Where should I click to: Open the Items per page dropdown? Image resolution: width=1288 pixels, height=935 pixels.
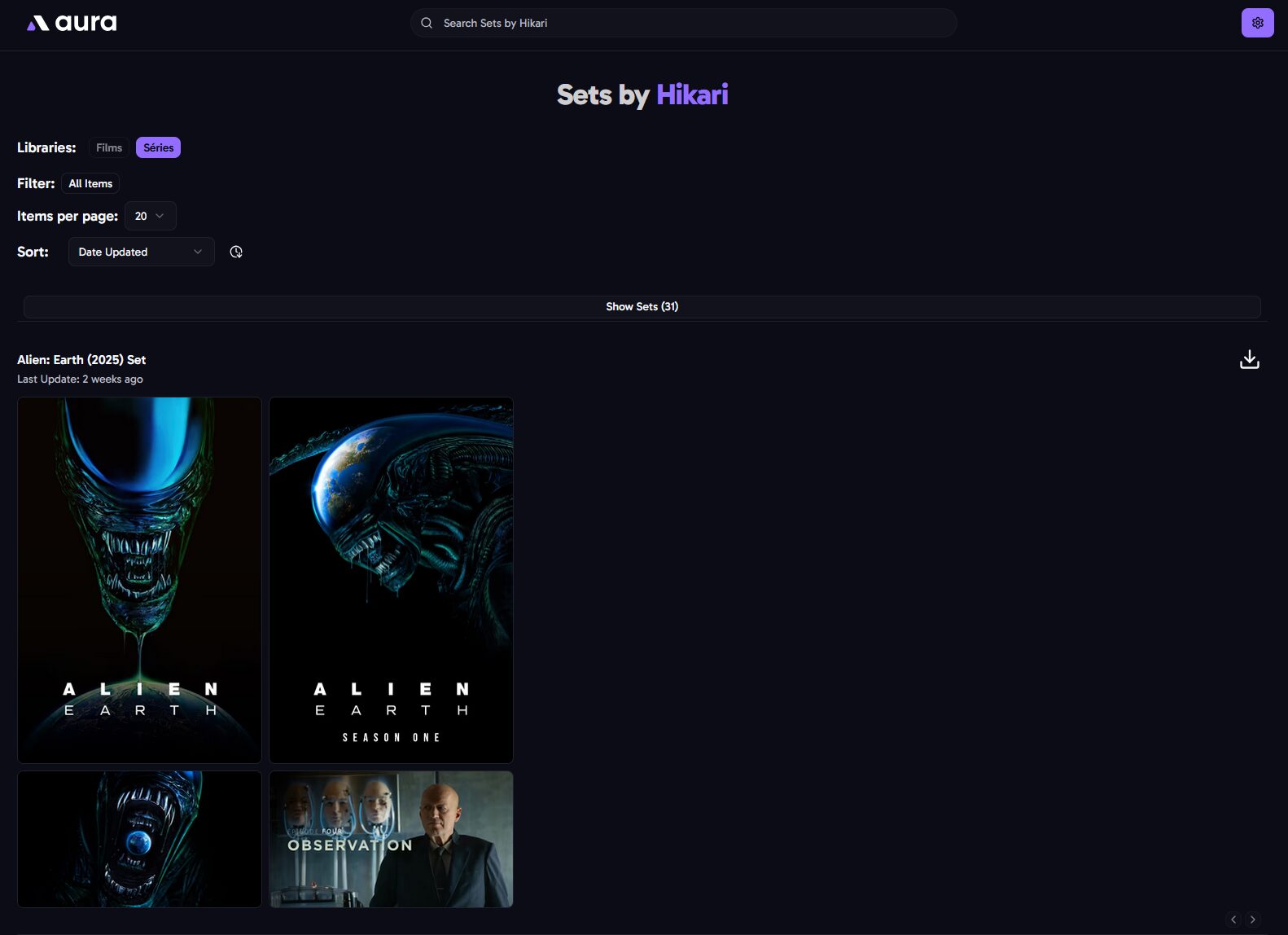click(x=150, y=216)
